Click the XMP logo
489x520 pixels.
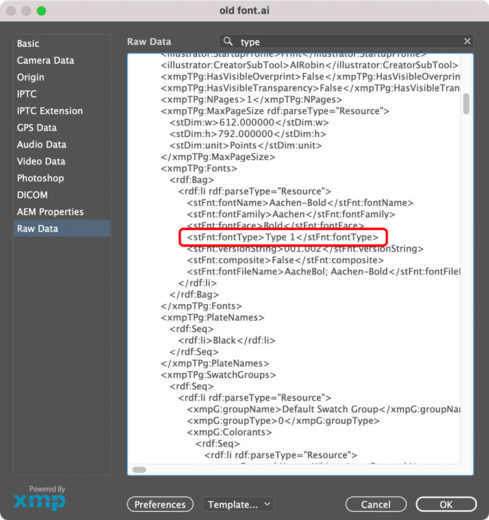(x=40, y=498)
